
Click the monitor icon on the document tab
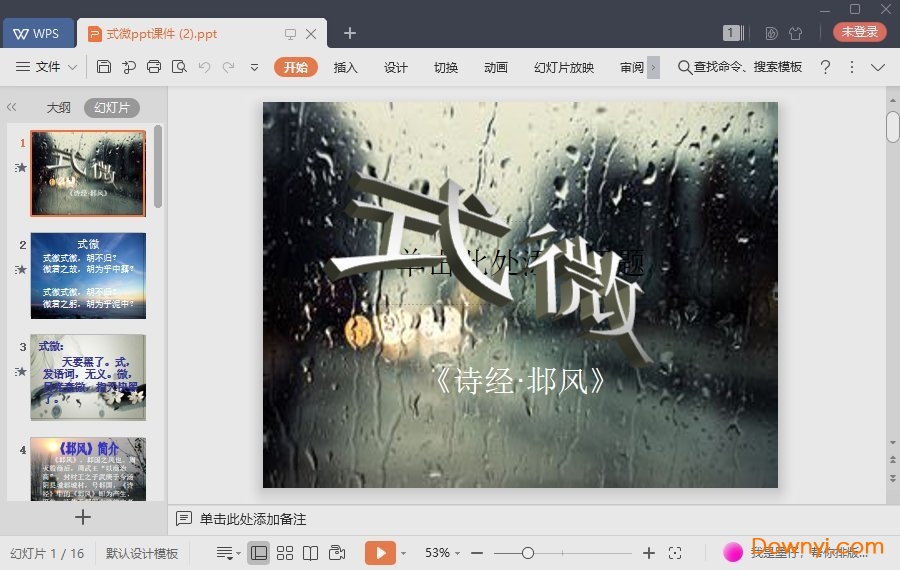[x=290, y=34]
